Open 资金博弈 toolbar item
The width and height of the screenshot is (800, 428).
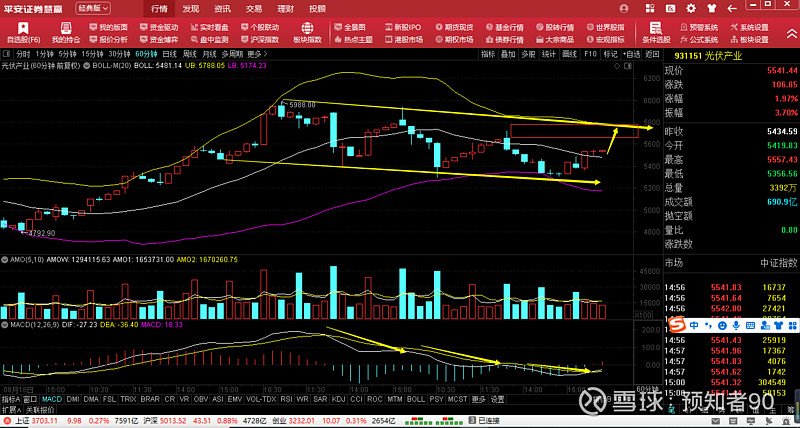tap(159, 39)
